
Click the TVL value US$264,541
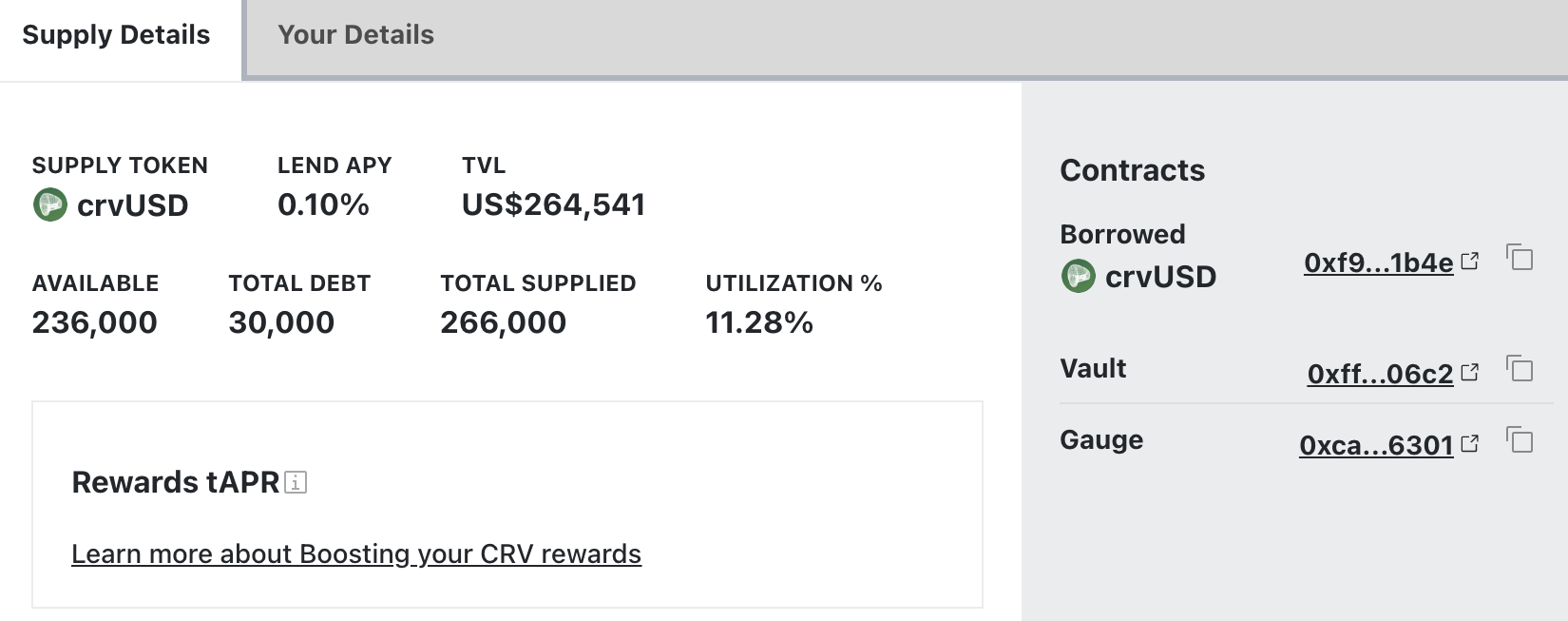553,204
